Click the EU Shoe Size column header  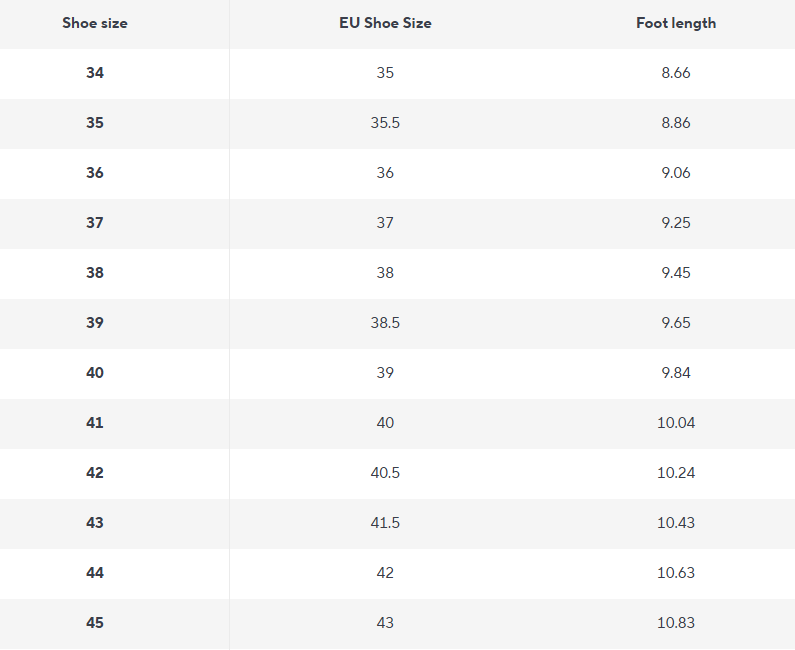coord(385,23)
